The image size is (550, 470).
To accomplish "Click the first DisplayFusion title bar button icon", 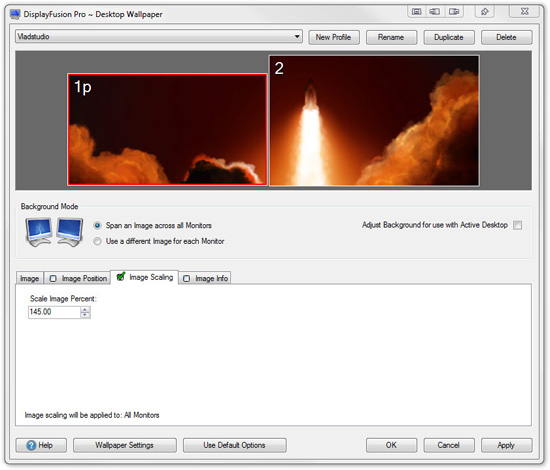I will click(416, 12).
